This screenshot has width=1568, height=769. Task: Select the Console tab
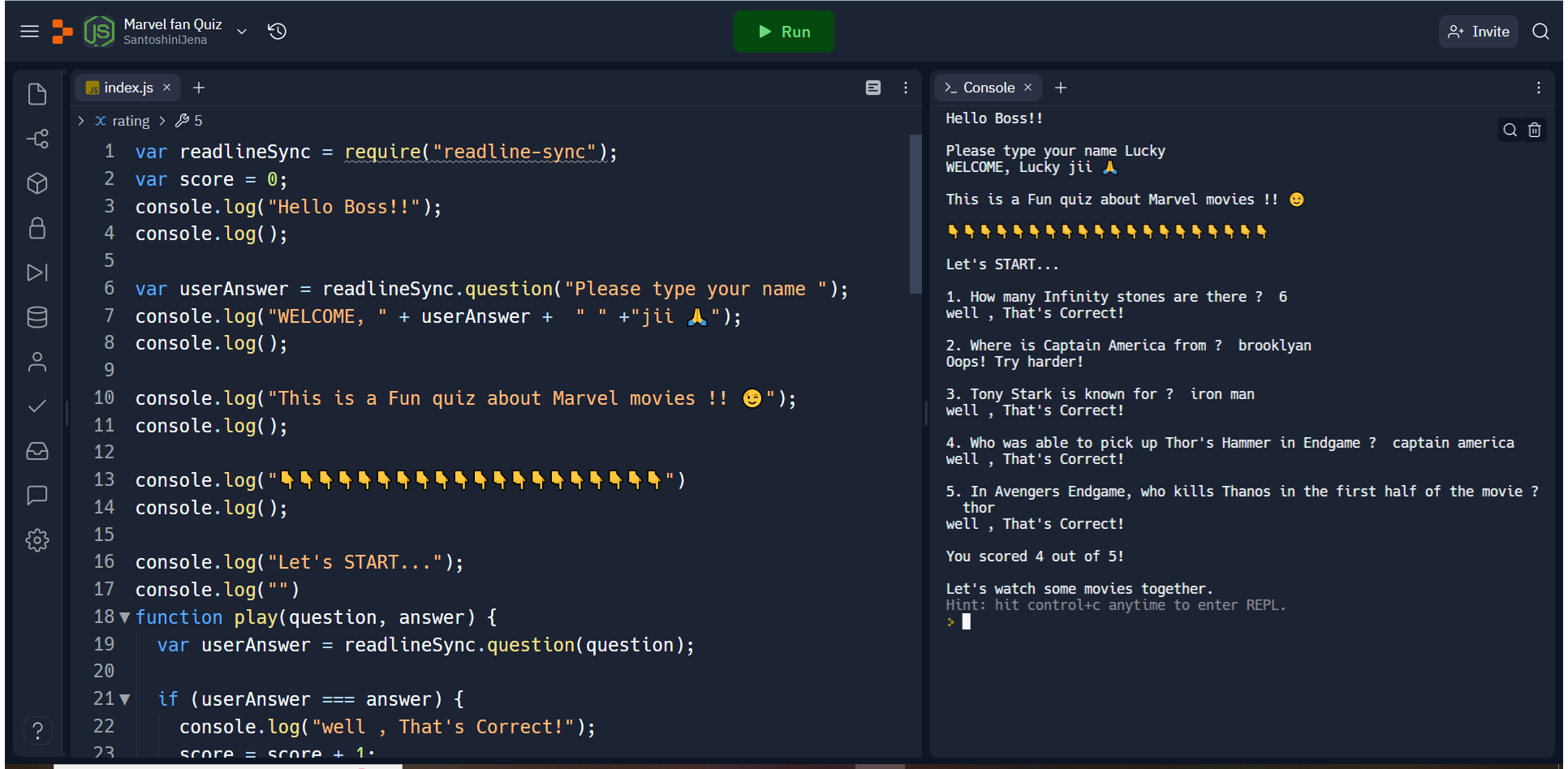pos(988,88)
